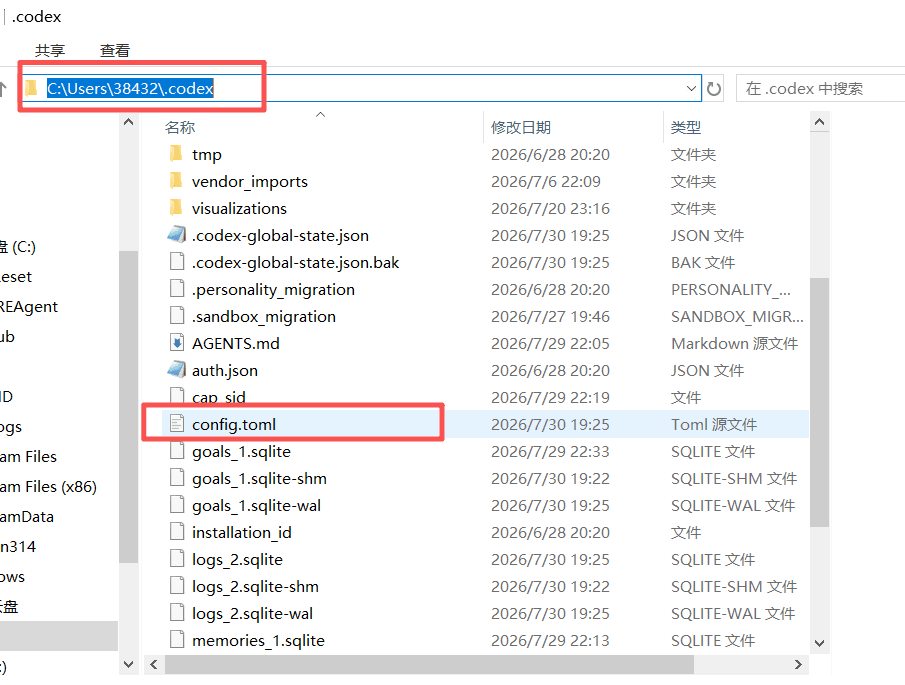Click the vendor_imports folder icon
The image size is (905, 685).
coord(177,181)
